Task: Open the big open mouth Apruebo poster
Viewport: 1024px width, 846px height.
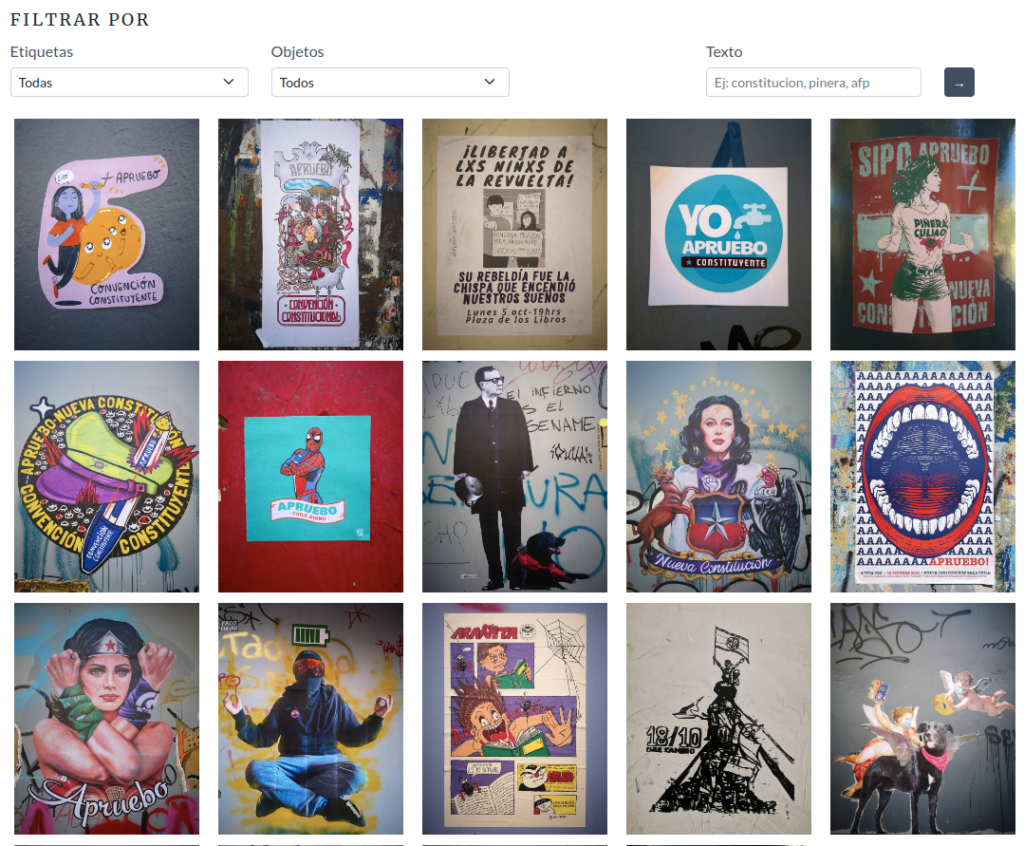Action: click(922, 477)
